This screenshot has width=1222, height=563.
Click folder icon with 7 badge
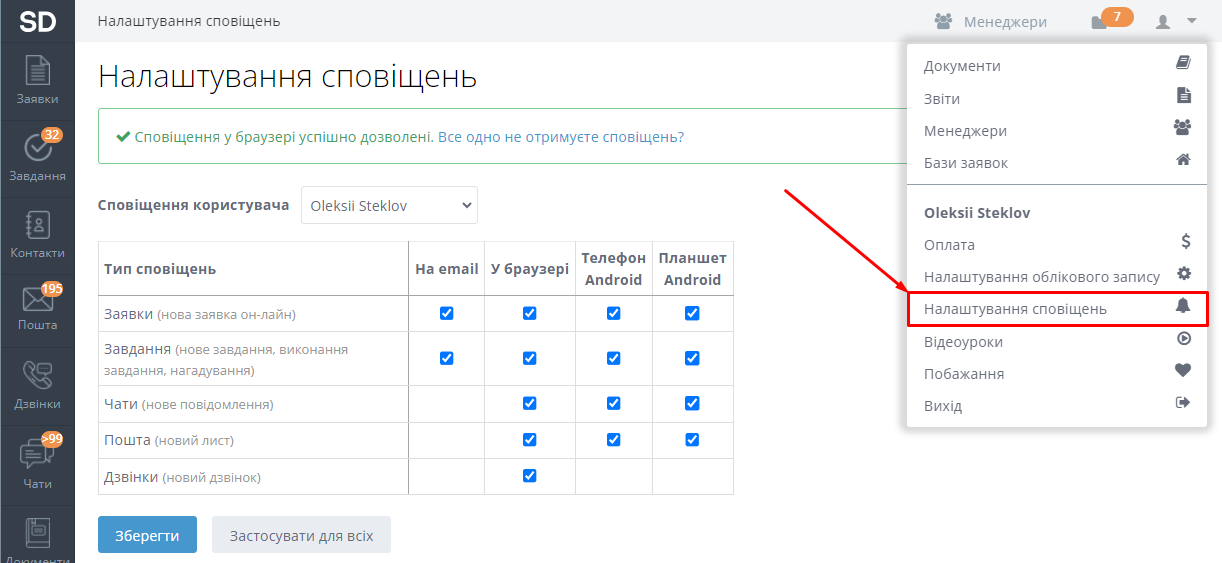click(1102, 21)
